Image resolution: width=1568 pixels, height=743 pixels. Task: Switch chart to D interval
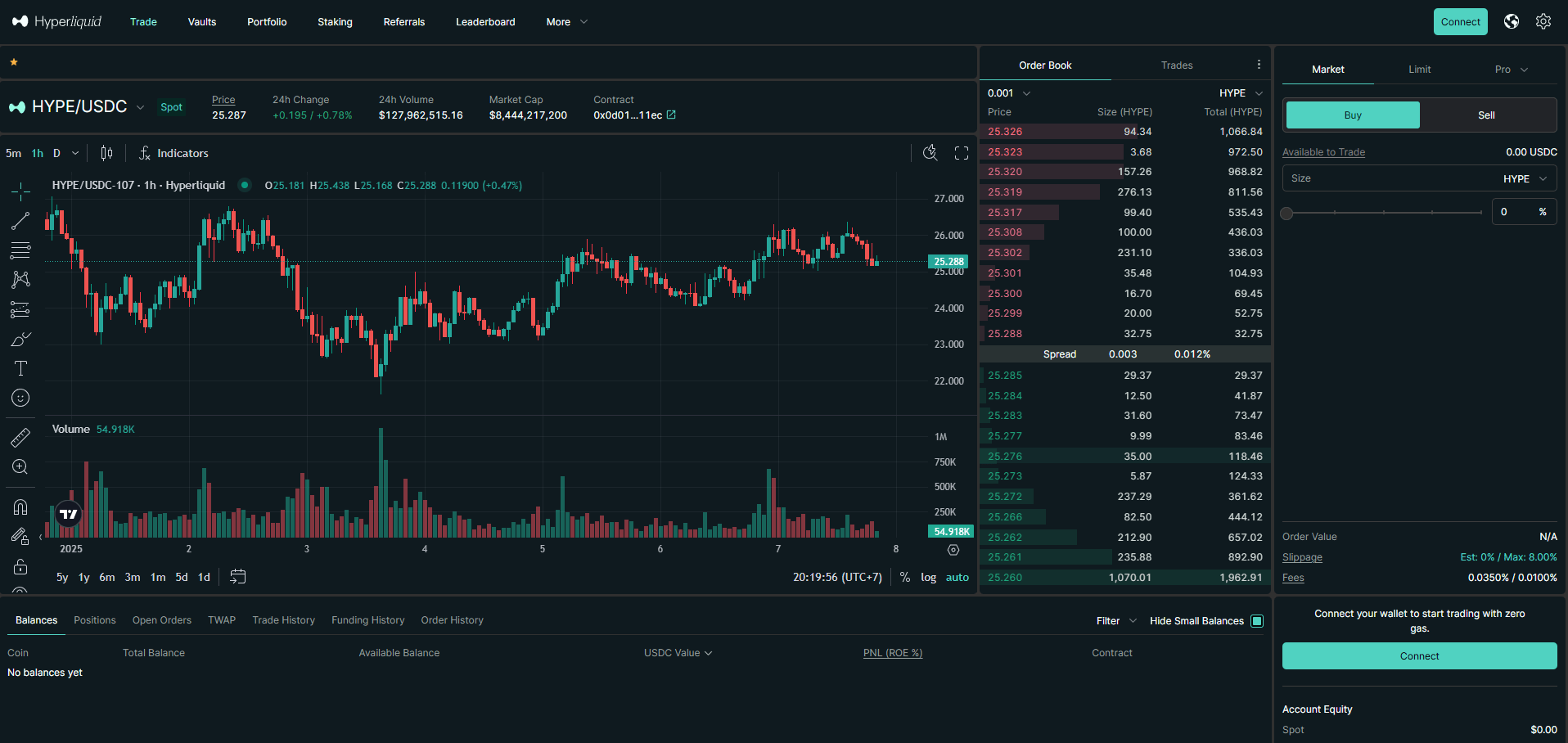57,153
